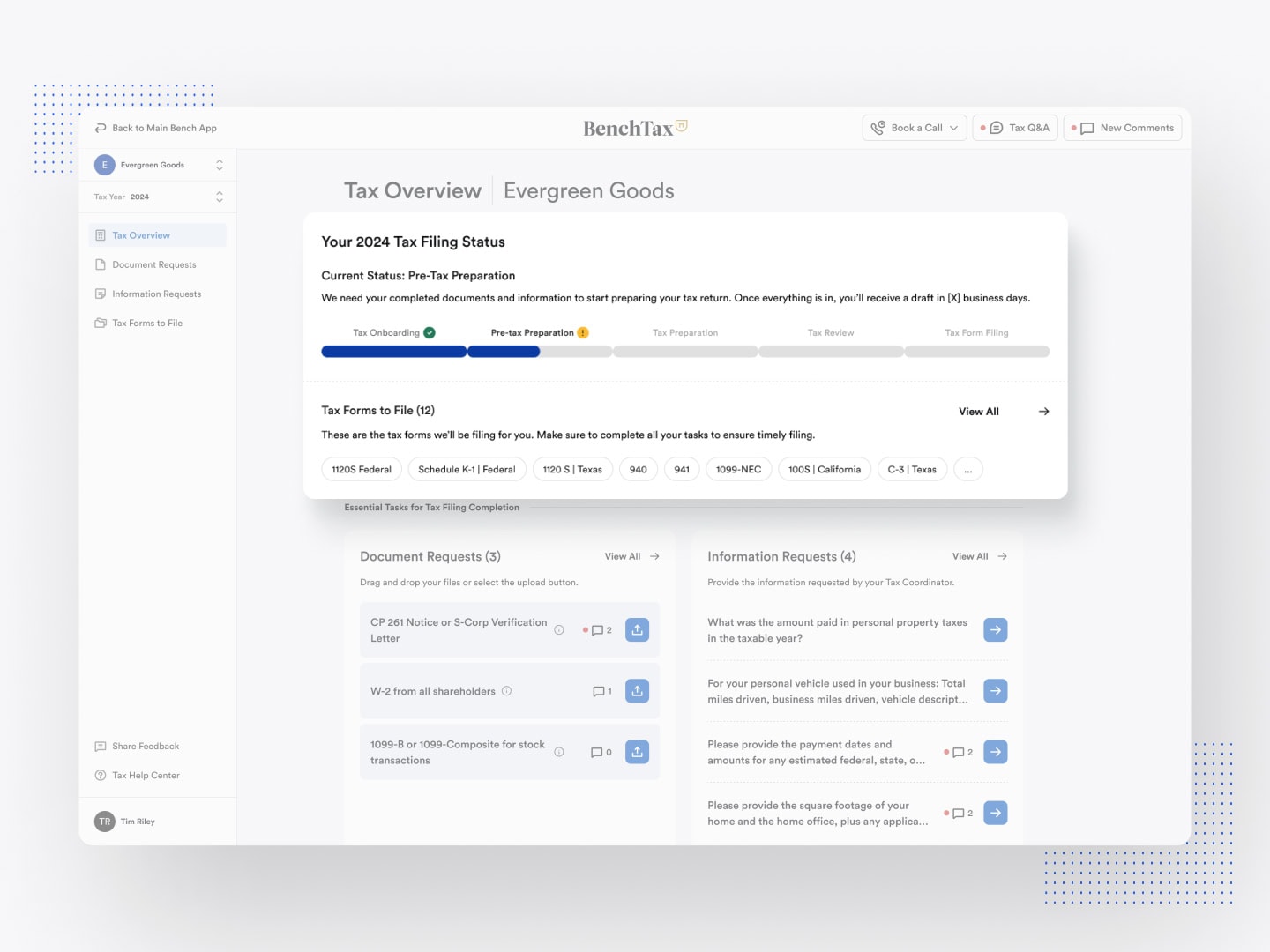Select the 940 form chip
Viewport: 1270px width, 952px height.
click(639, 470)
